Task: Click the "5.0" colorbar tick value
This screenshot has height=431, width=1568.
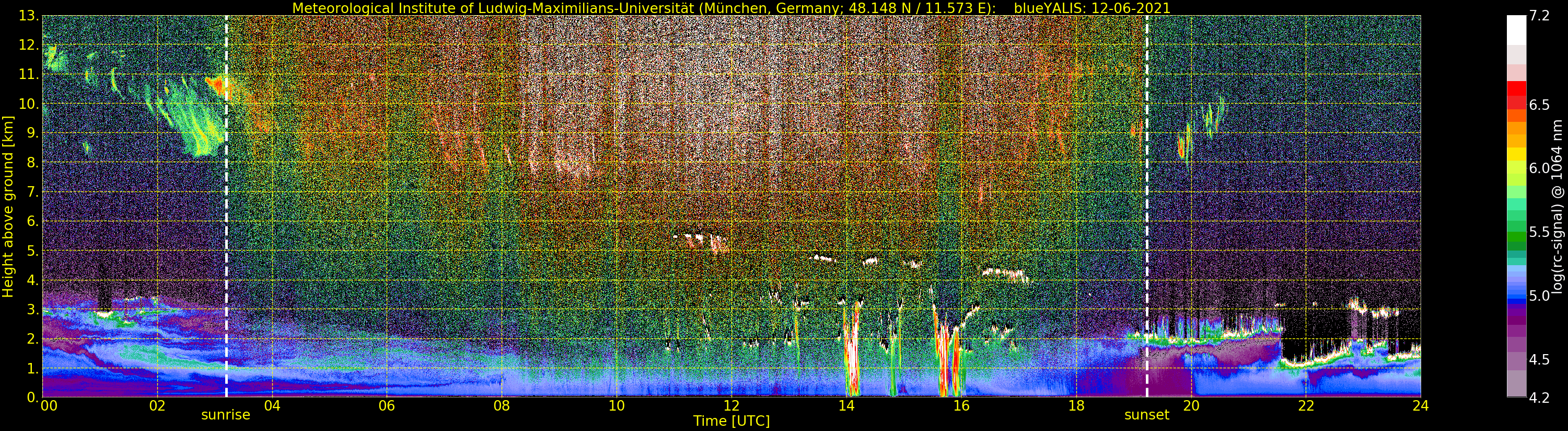Action: (1539, 296)
